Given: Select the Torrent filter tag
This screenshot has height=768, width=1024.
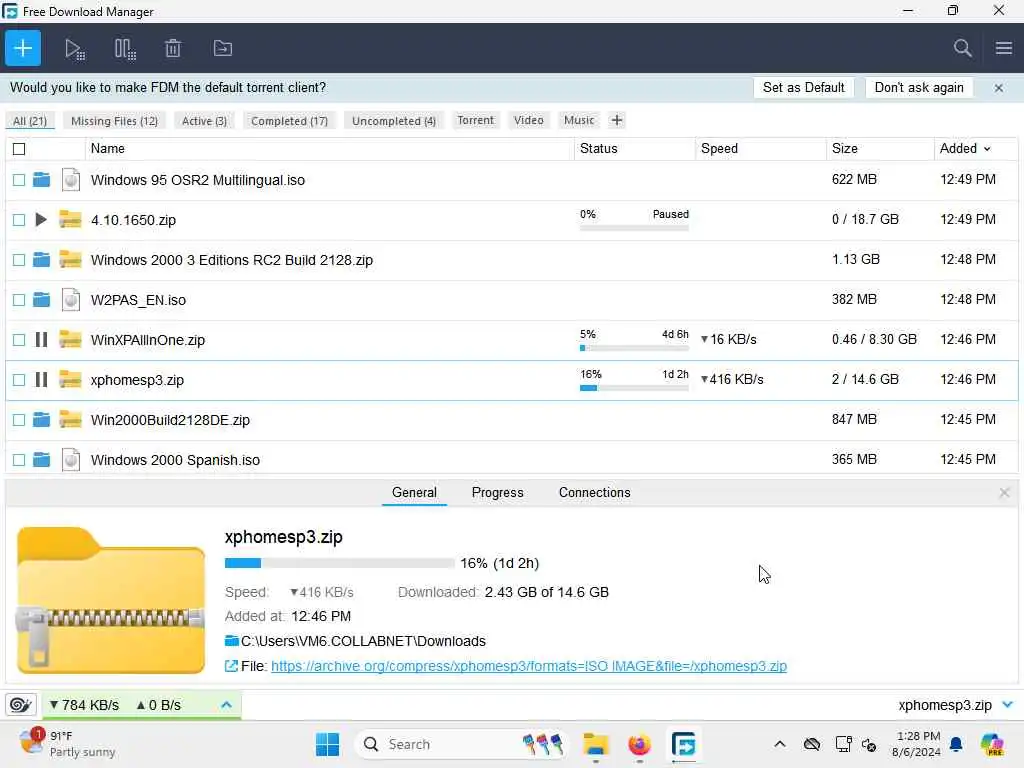Looking at the screenshot, I should coord(475,120).
